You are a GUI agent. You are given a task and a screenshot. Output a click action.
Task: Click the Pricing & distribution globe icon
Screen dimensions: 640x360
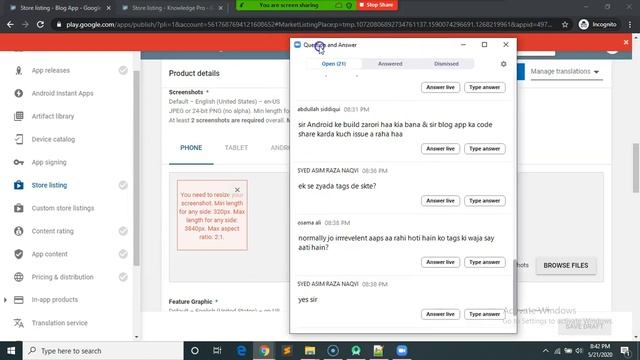(x=18, y=277)
